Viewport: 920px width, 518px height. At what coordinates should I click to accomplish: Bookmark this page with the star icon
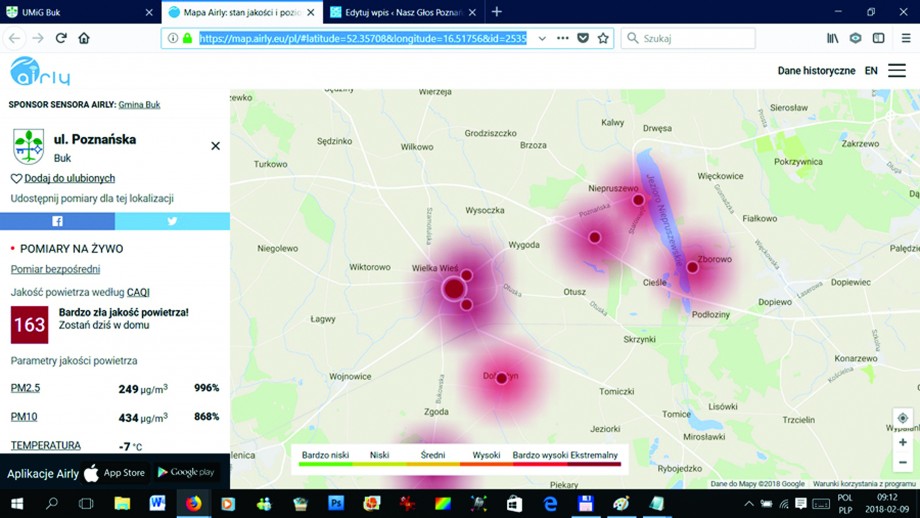603,38
